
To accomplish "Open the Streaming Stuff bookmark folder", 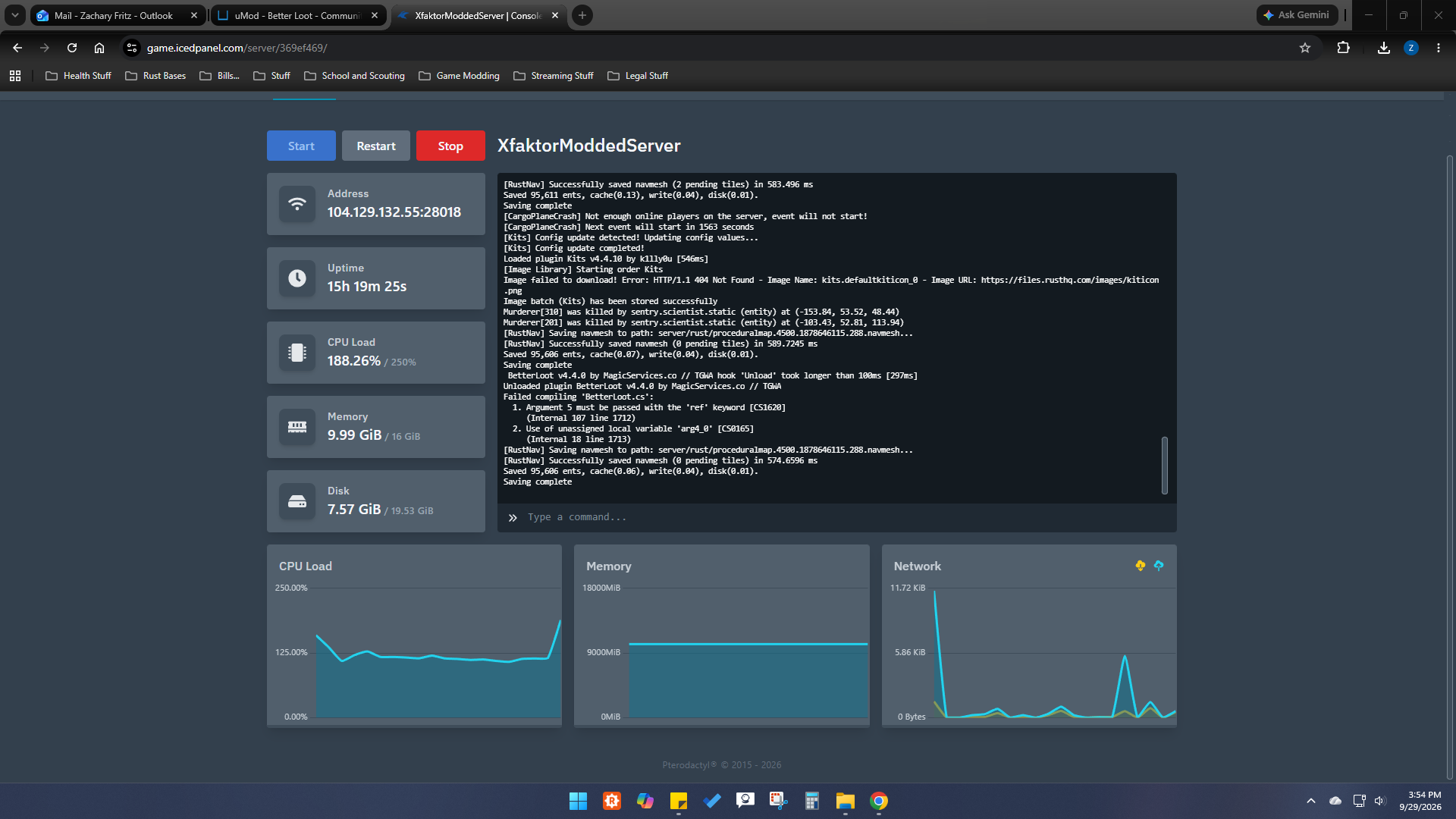I will pos(554,76).
